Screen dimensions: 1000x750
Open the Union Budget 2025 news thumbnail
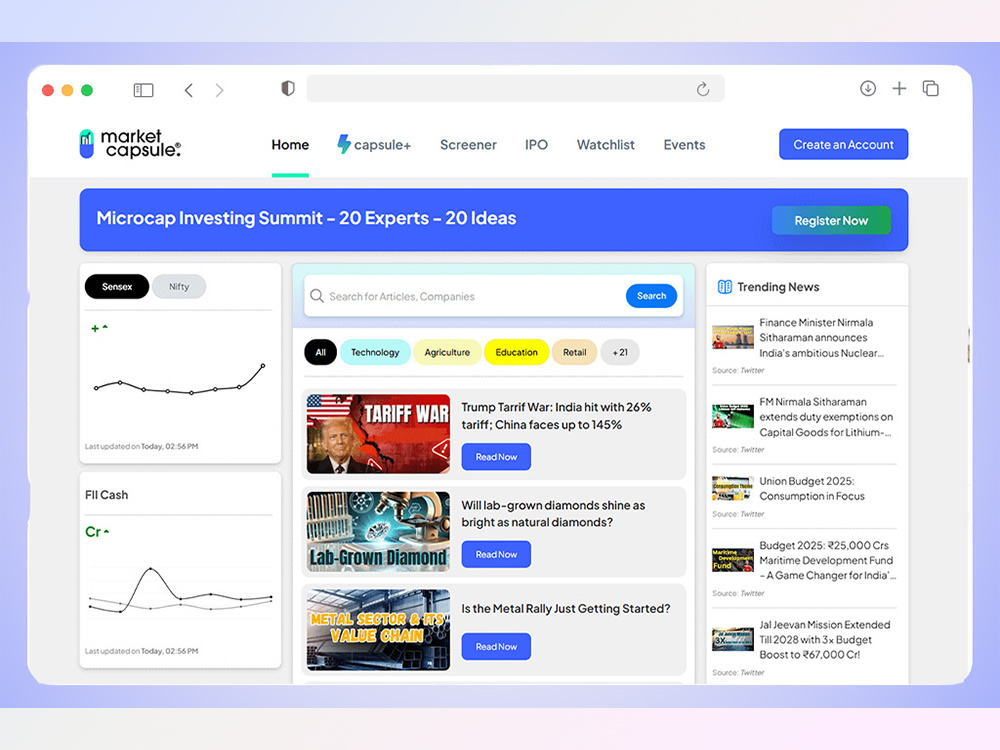click(733, 489)
